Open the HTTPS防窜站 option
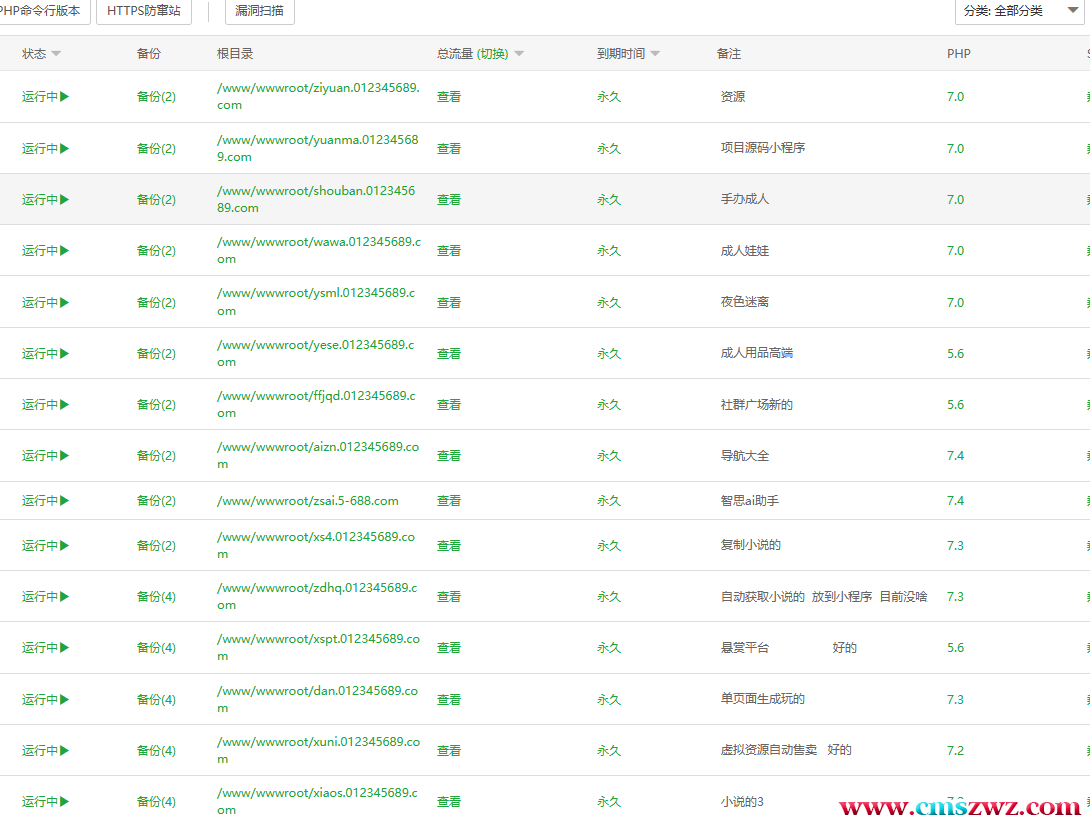Image resolution: width=1090 pixels, height=825 pixels. [143, 11]
